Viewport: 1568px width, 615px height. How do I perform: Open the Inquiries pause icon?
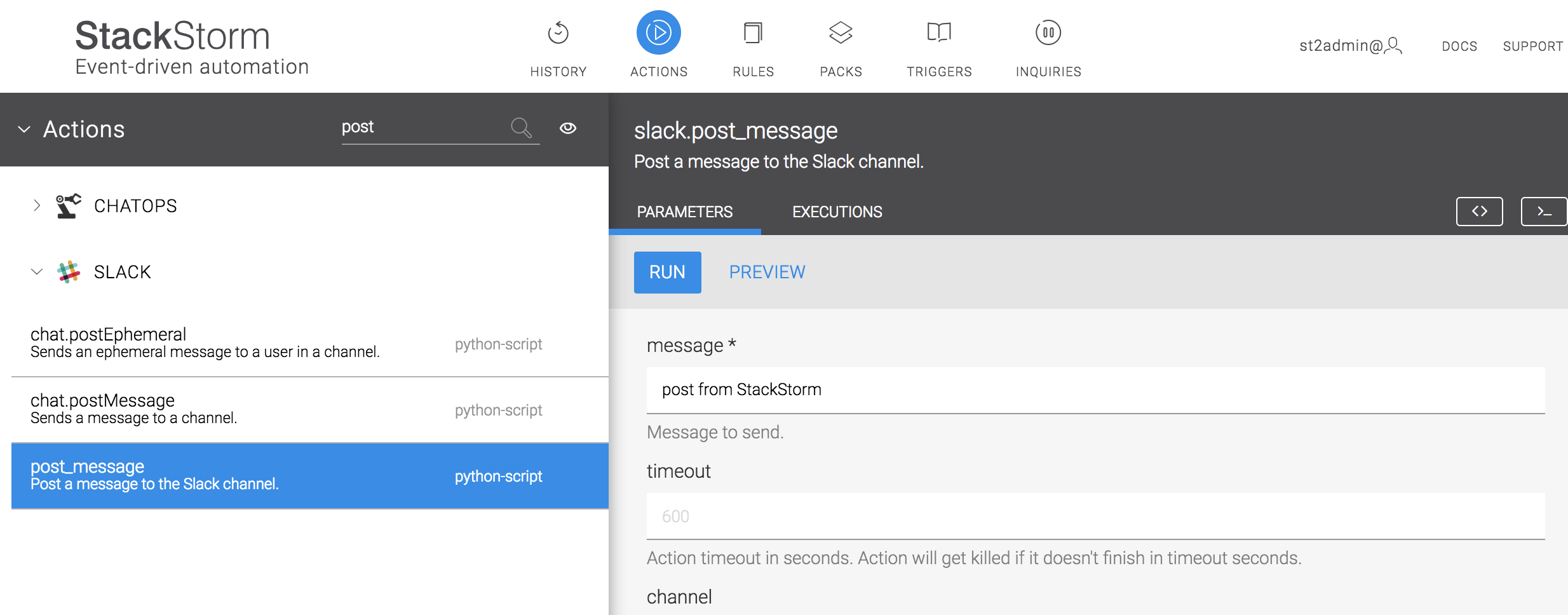coord(1048,32)
